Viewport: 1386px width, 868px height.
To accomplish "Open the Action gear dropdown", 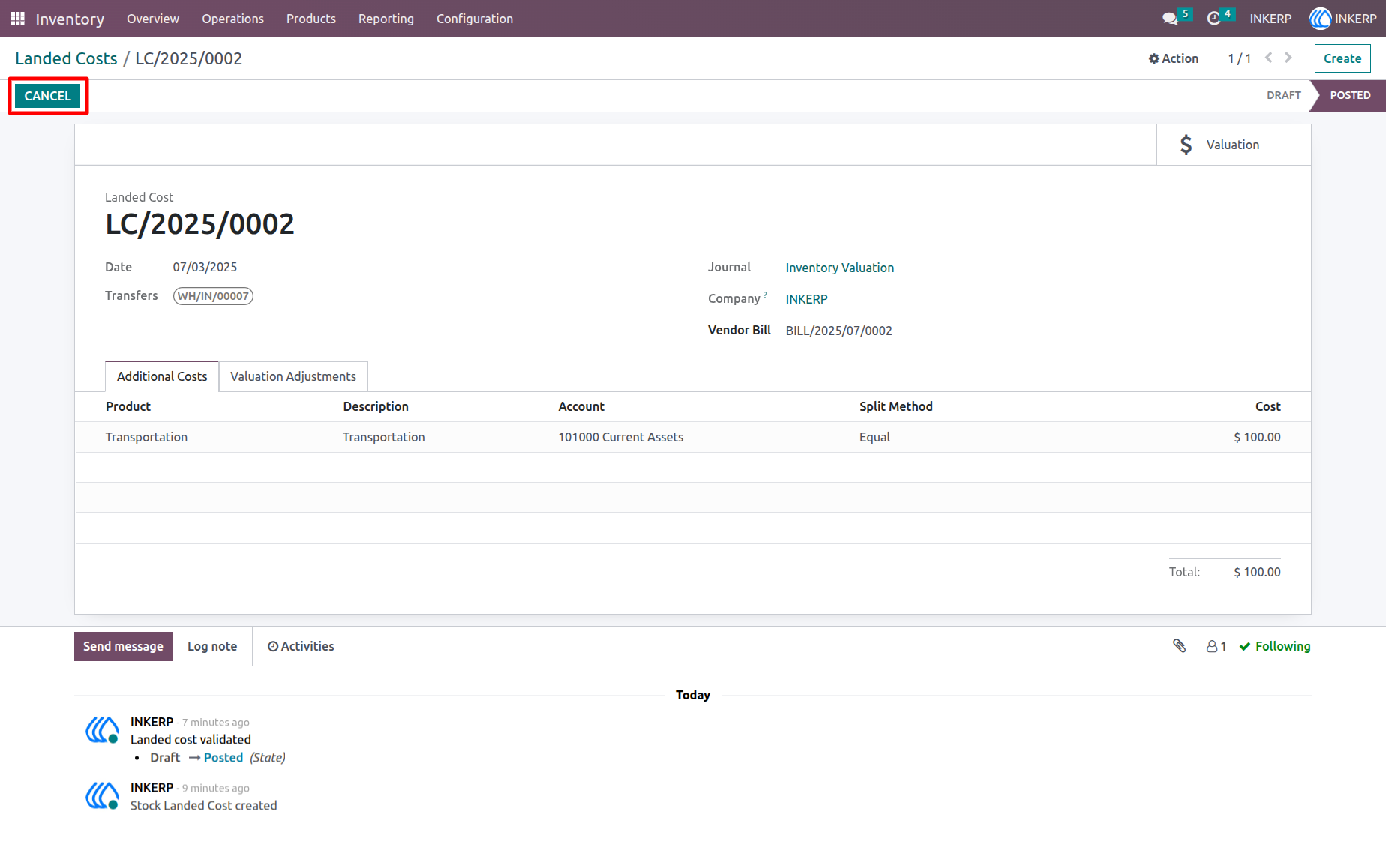I will pyautogui.click(x=1174, y=58).
